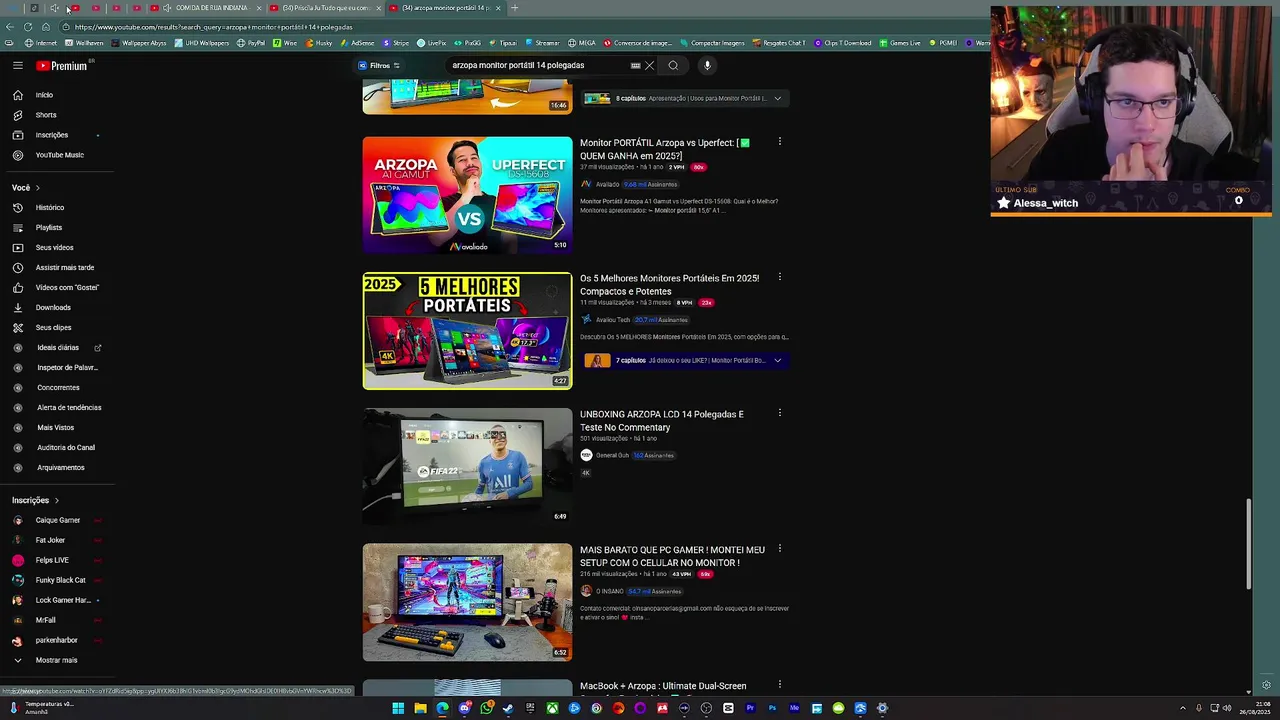Open the AdSense bookmark
This screenshot has width=1280, height=720.
[x=357, y=43]
